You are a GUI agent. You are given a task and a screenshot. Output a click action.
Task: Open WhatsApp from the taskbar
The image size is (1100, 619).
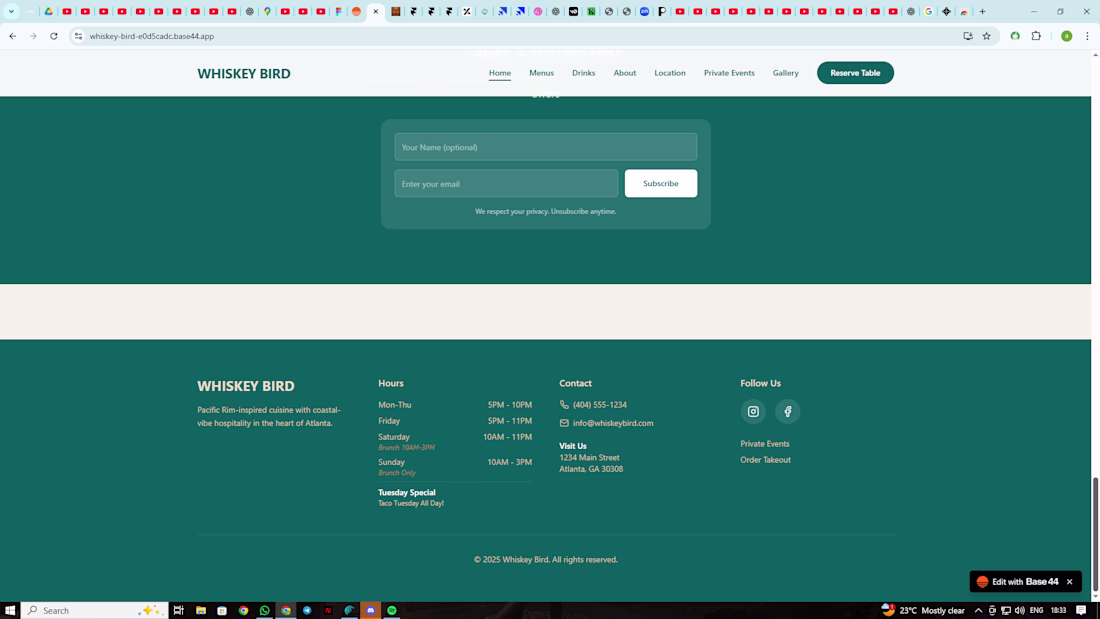[264, 611]
